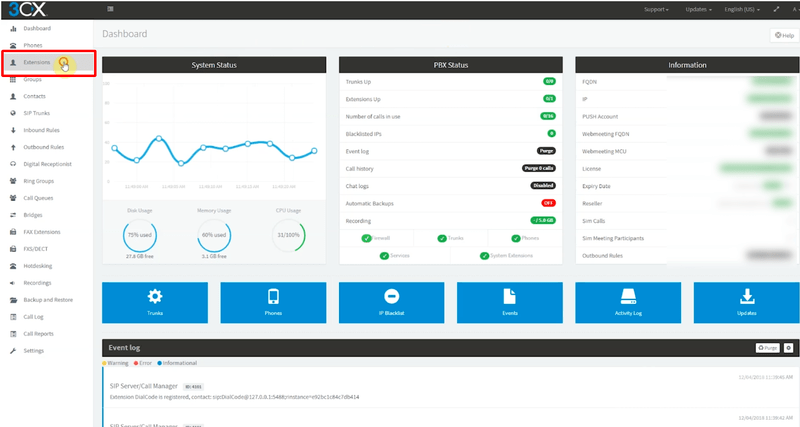This screenshot has height=427, width=800.
Task: Open the Events tile with document icon
Action: pyautogui.click(x=509, y=303)
